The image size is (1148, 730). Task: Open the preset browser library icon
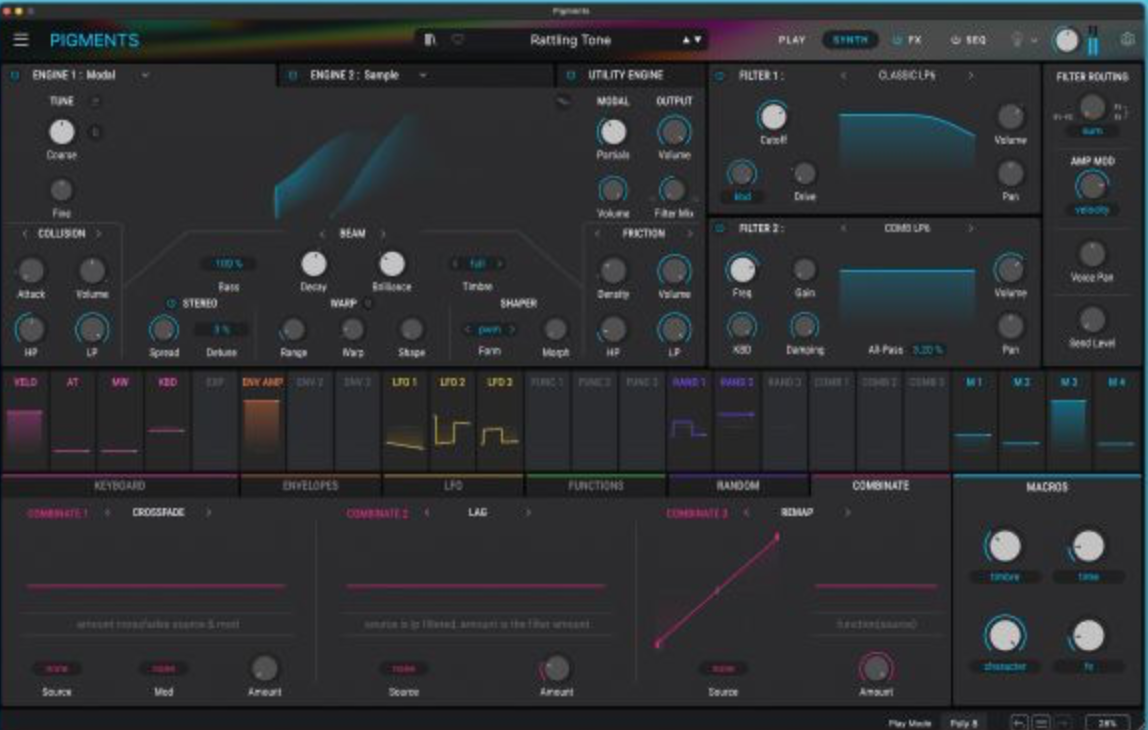coord(430,40)
